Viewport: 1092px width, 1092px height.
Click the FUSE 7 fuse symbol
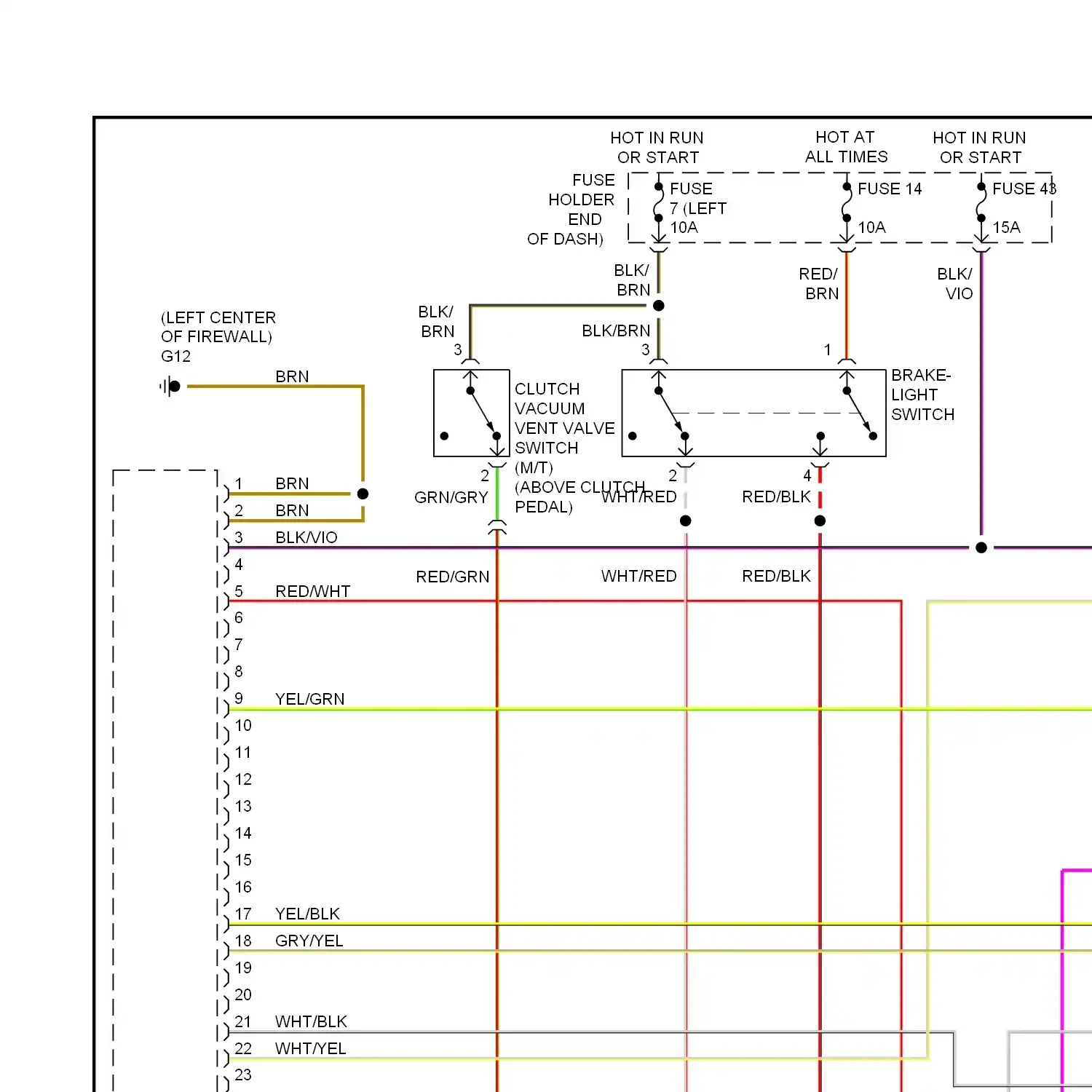tap(659, 202)
